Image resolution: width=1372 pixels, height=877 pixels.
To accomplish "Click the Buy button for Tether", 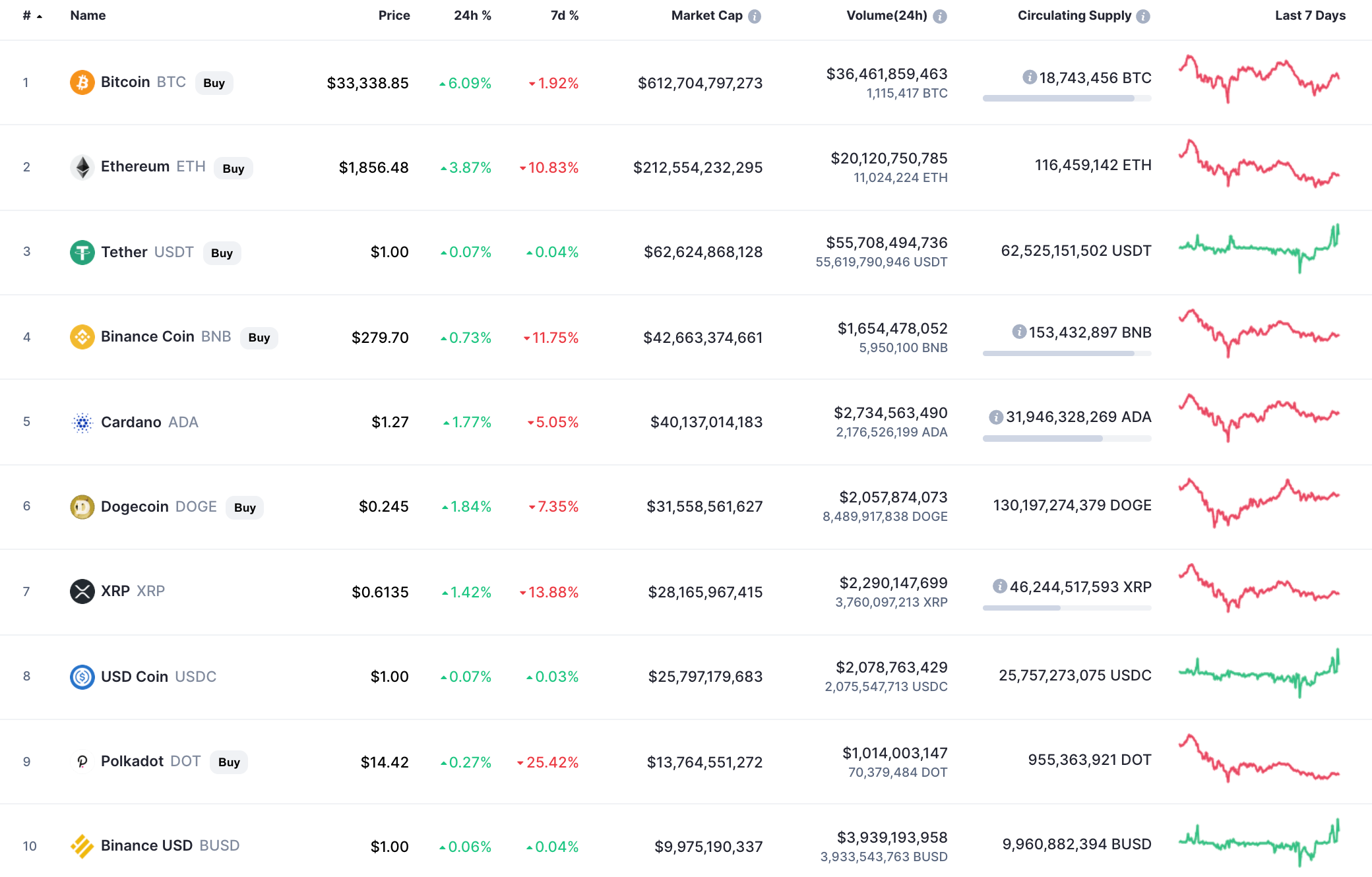I will [222, 253].
